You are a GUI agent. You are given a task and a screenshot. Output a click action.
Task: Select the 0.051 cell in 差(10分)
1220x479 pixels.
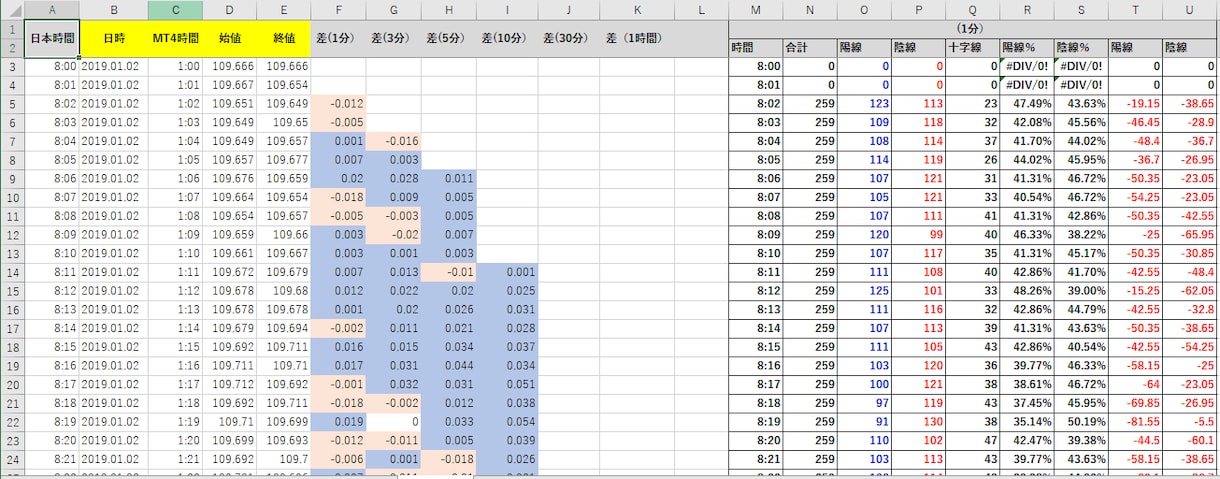pos(506,384)
